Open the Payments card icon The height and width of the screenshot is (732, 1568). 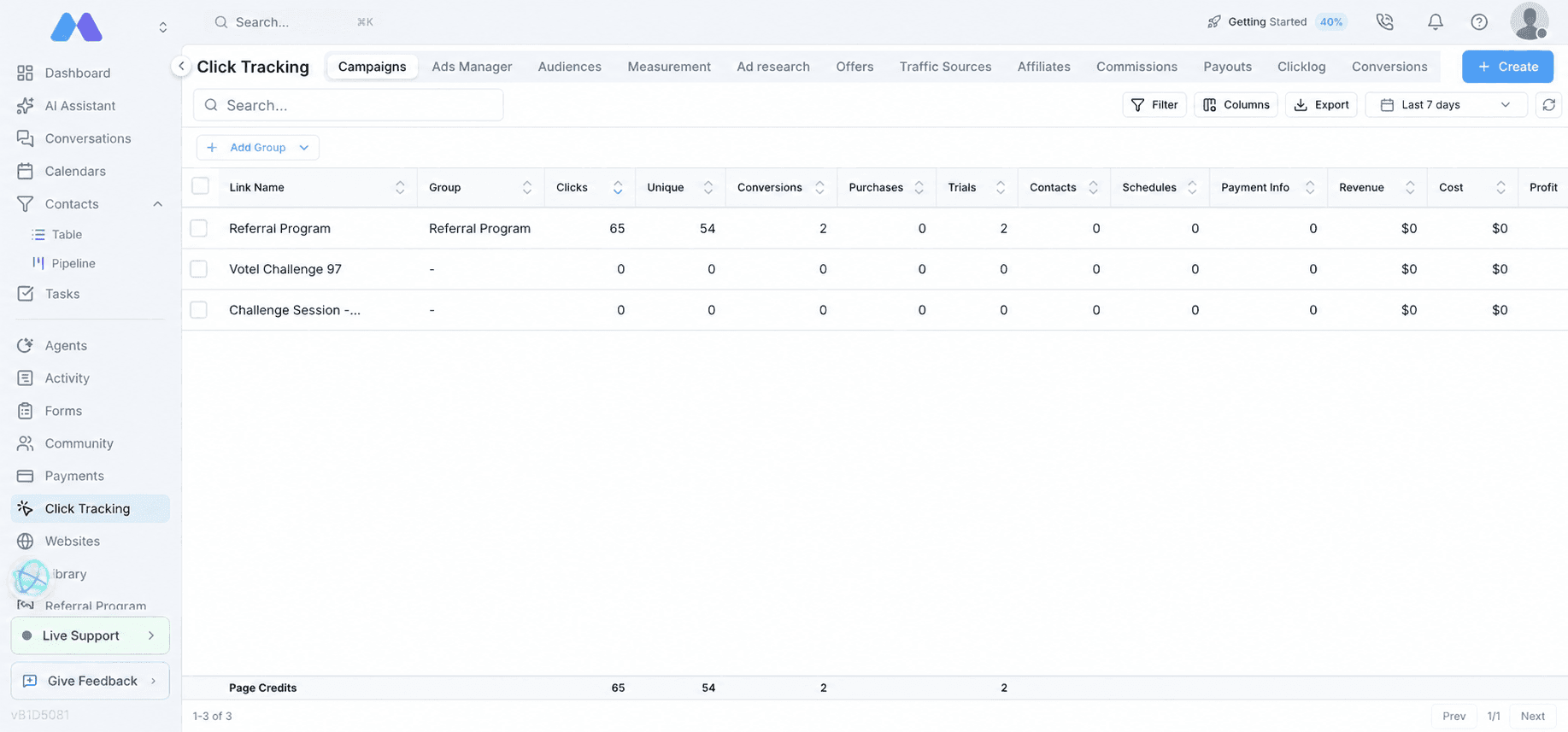(26, 476)
